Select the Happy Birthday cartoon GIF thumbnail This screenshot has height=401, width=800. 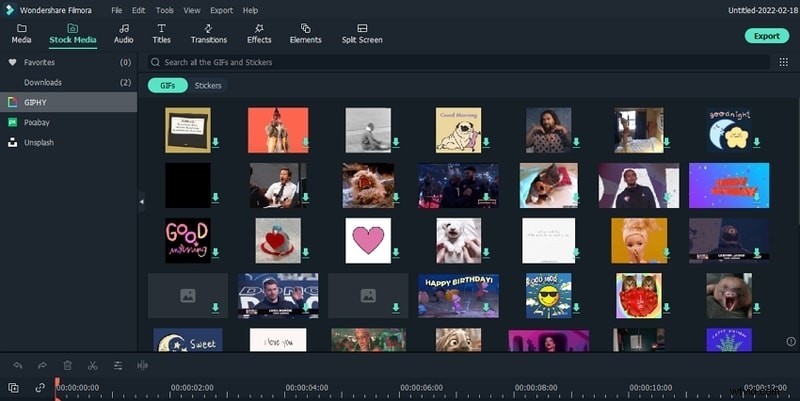[458, 295]
